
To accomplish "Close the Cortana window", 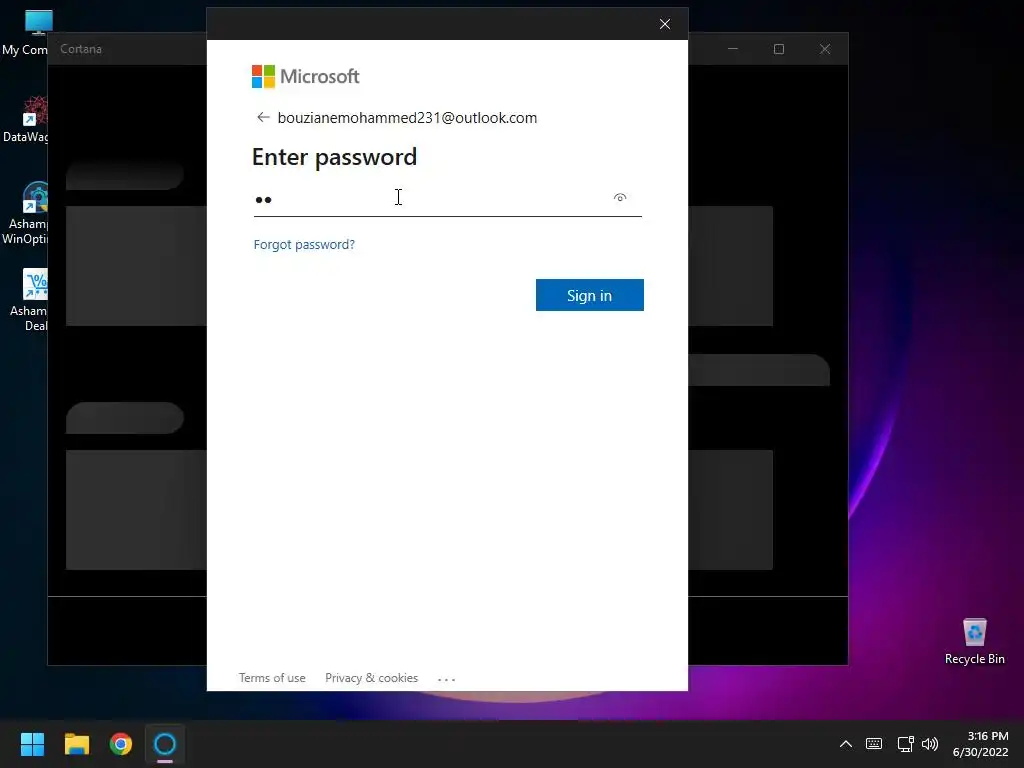I will coord(825,49).
